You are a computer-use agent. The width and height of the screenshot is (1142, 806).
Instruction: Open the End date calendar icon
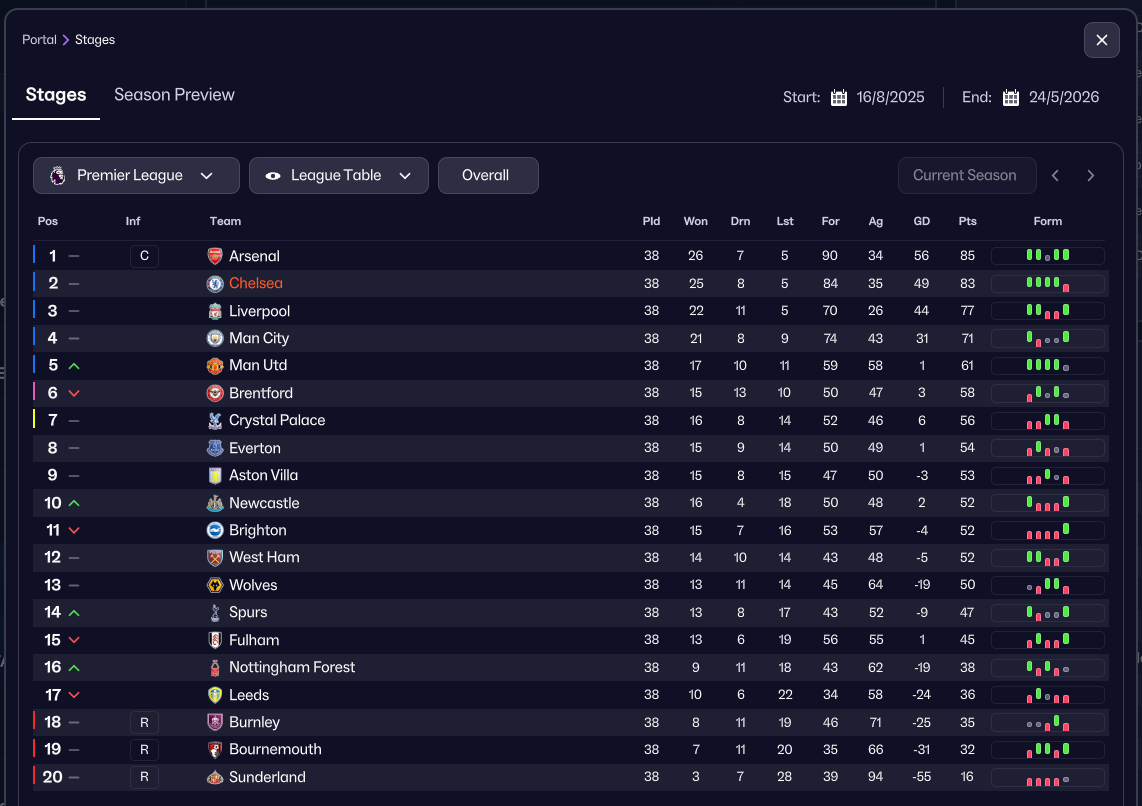[x=1011, y=98]
